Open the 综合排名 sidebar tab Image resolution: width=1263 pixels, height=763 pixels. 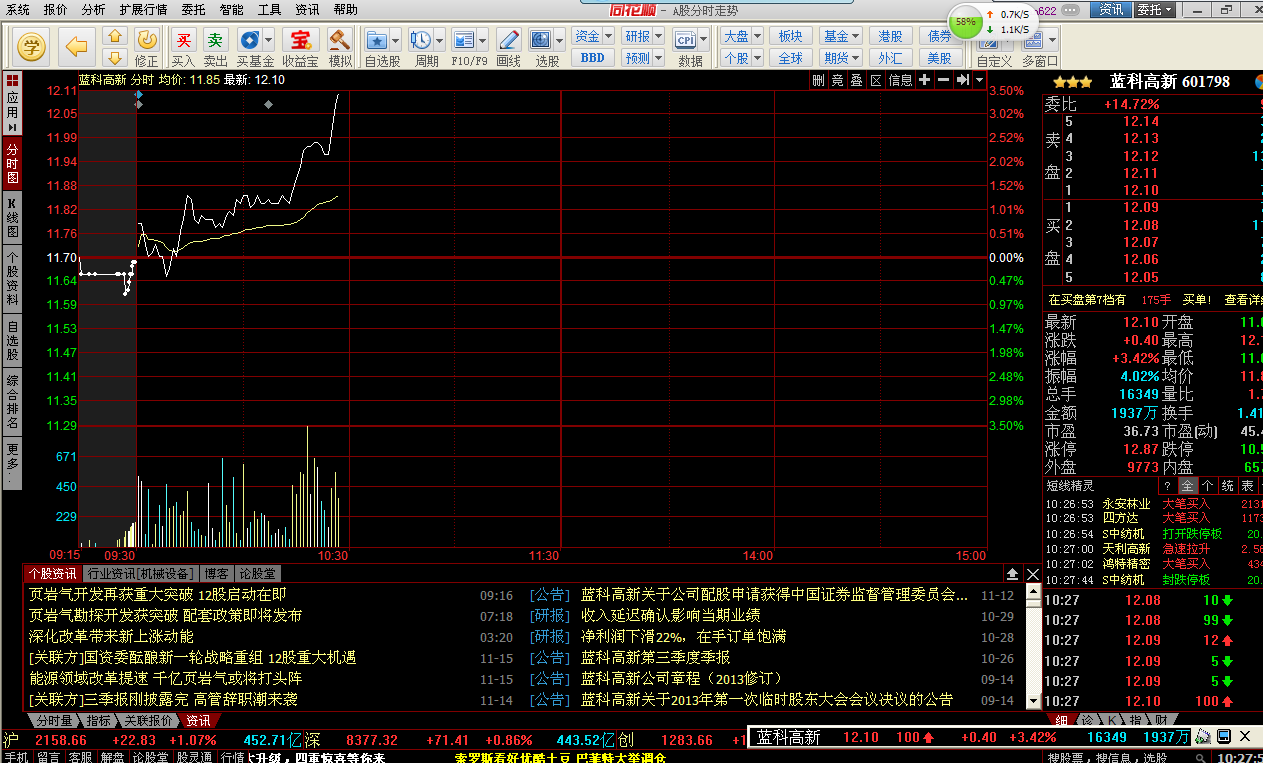[x=12, y=402]
